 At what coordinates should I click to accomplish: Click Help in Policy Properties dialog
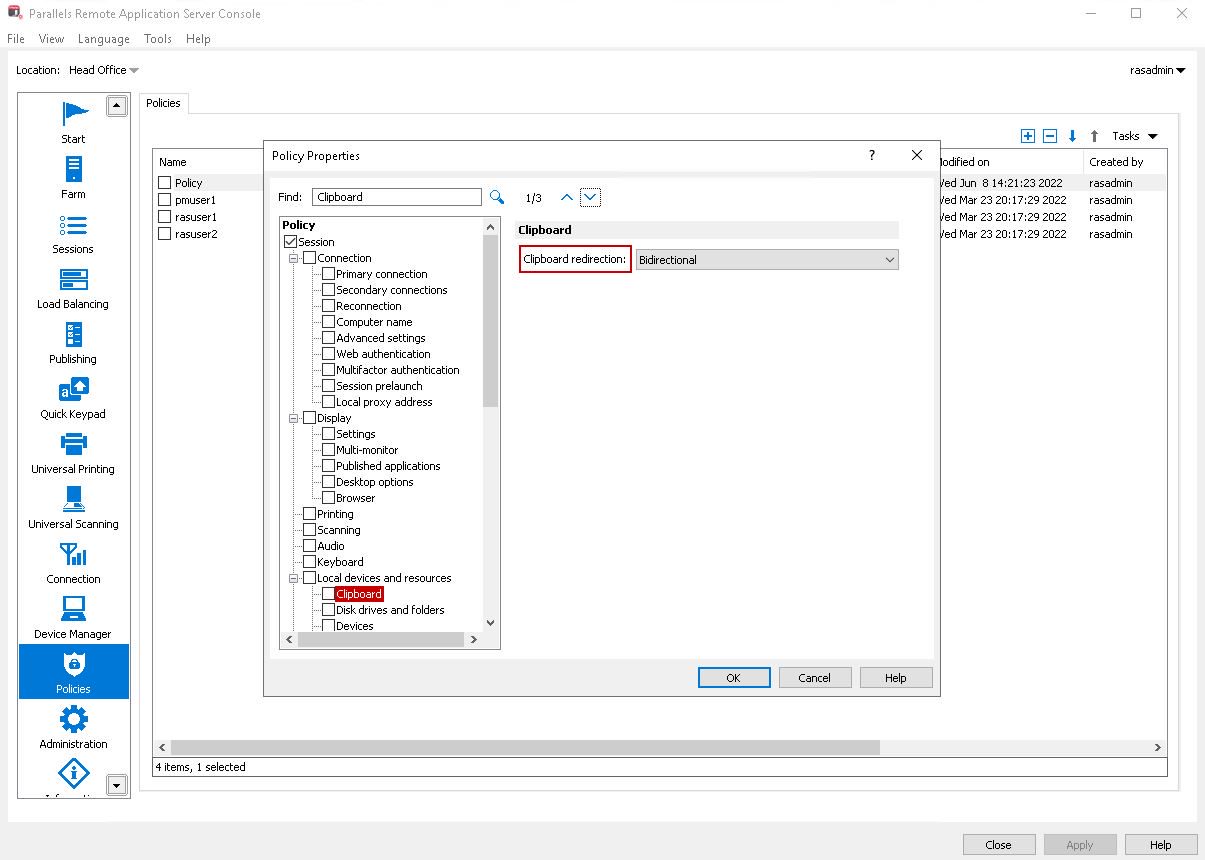896,678
